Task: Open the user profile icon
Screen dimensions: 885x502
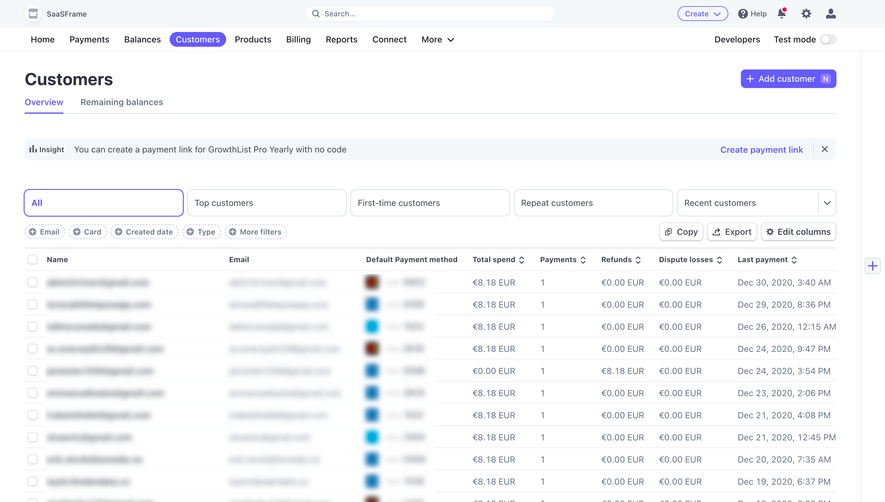Action: tap(831, 14)
